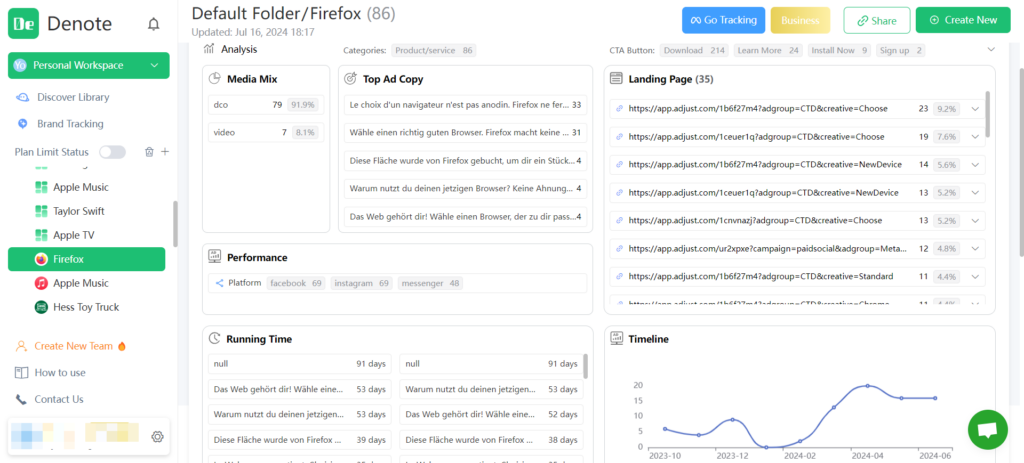Click dco 79 media mix row
Viewport: 1024px width, 463px height.
(266, 104)
